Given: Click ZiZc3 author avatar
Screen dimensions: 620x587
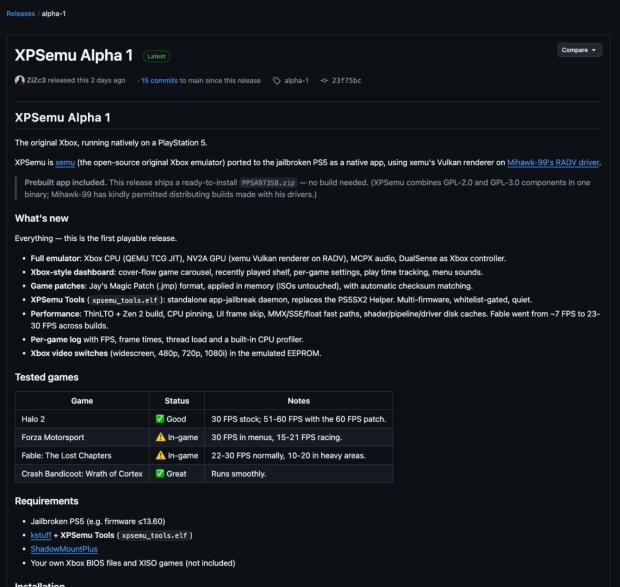Looking at the screenshot, I should click(x=19, y=80).
